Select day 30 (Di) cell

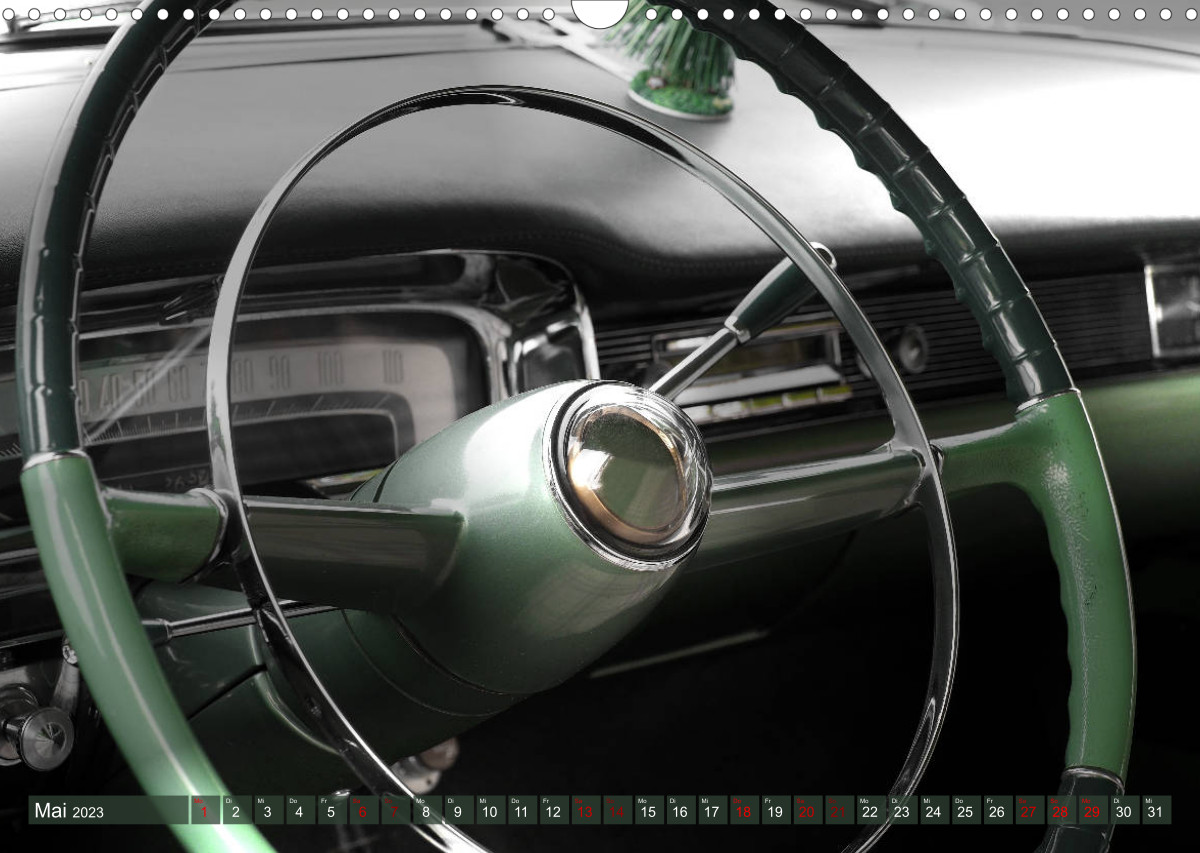1124,810
